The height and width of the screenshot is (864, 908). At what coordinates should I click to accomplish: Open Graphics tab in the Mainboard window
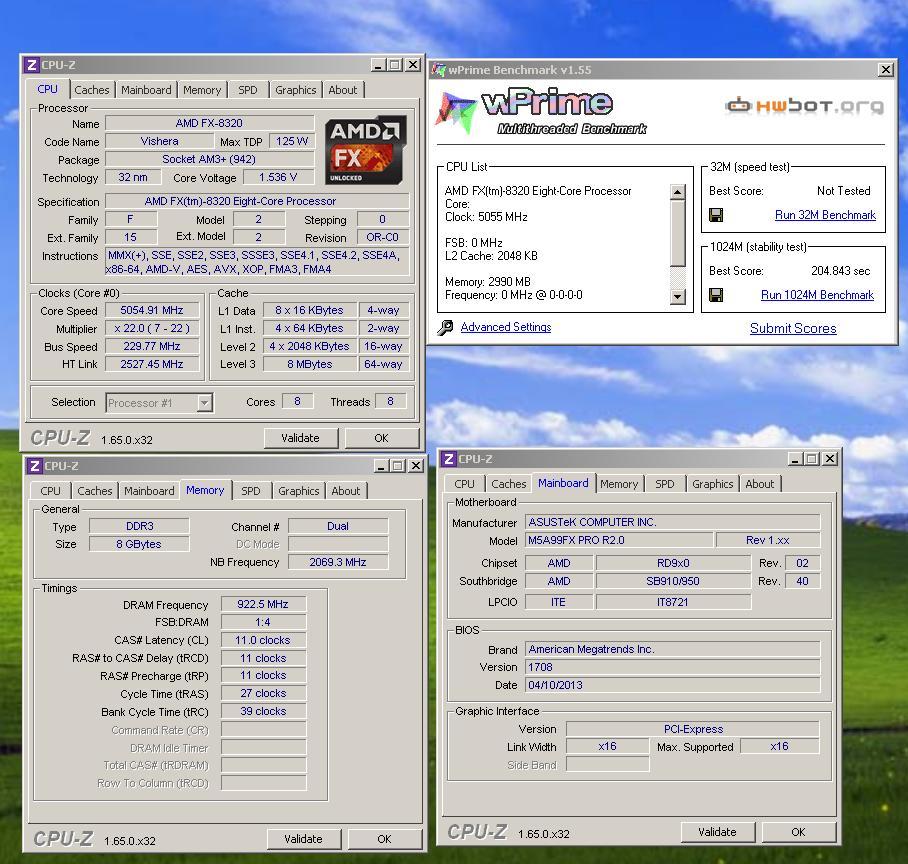click(712, 484)
